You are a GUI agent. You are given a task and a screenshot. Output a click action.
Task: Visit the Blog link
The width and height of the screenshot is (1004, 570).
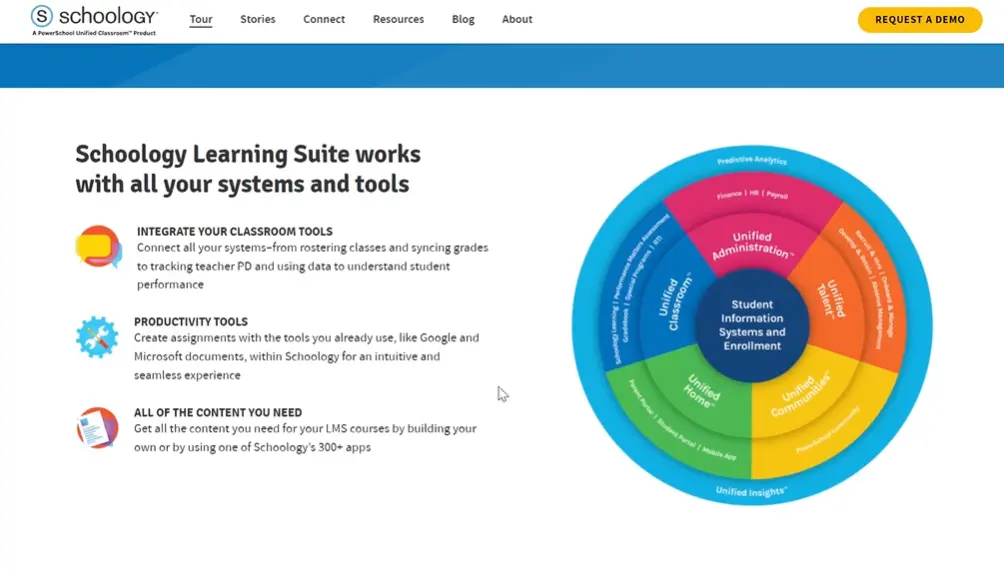coord(463,19)
